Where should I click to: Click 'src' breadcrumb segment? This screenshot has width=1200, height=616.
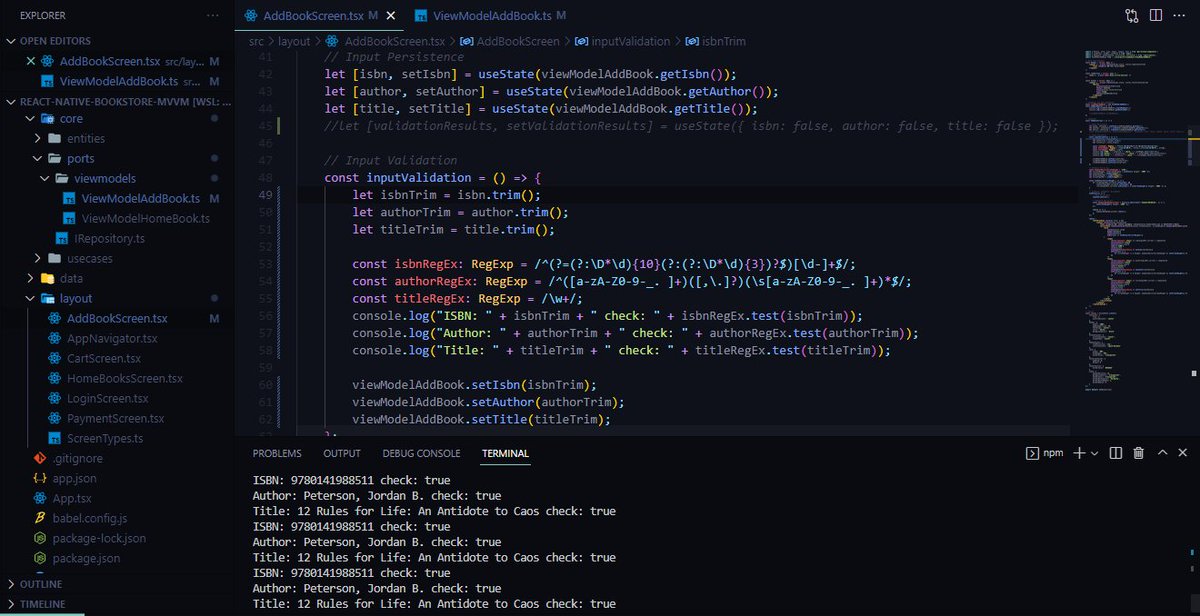click(x=257, y=41)
